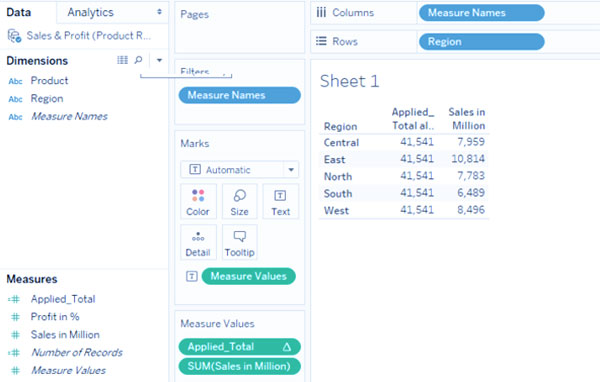Click the 7,783 cell for North
The image size is (600, 382).
pos(471,176)
